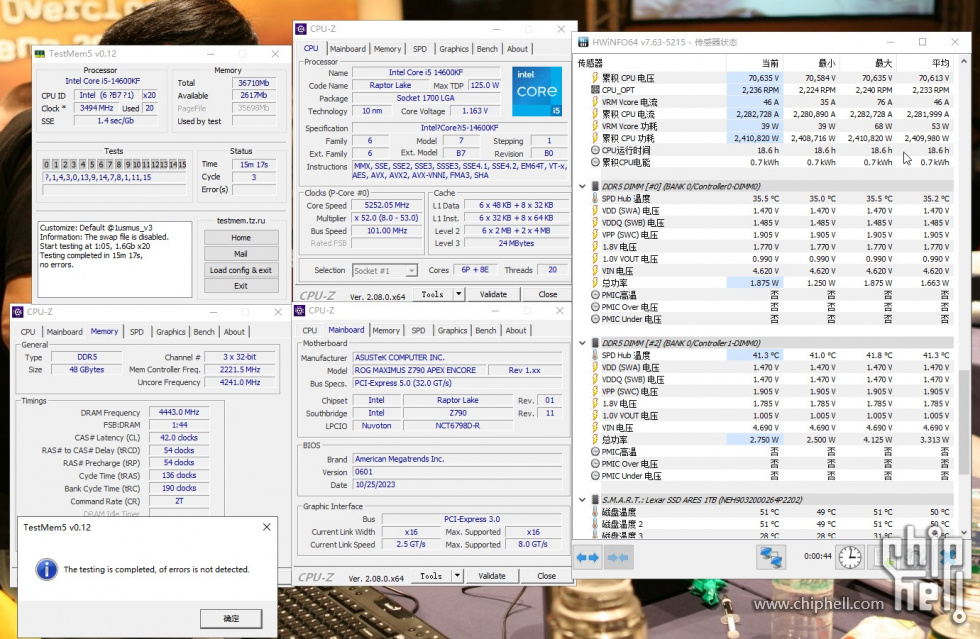Click the collapse-columns arrows icon in HWiNFO toolbar
Image resolution: width=980 pixels, height=639 pixels.
(x=618, y=557)
